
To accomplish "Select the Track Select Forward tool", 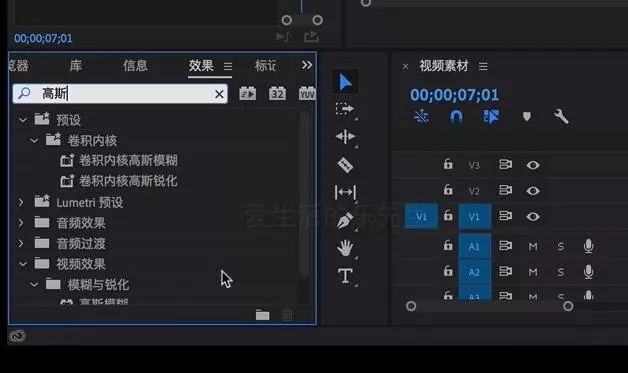I will point(344,109).
